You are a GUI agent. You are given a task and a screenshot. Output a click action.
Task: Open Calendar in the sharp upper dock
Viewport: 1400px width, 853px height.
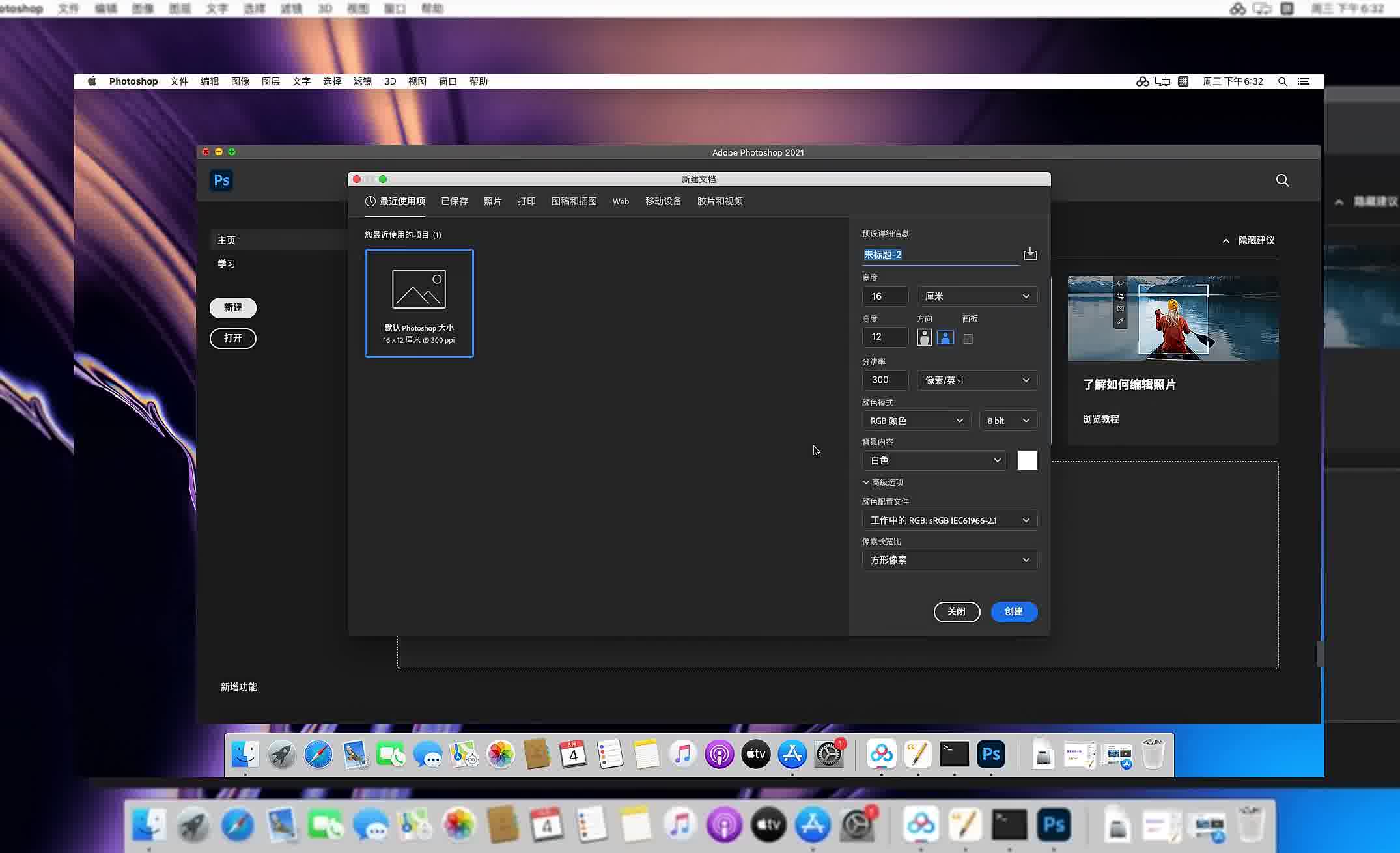click(574, 754)
